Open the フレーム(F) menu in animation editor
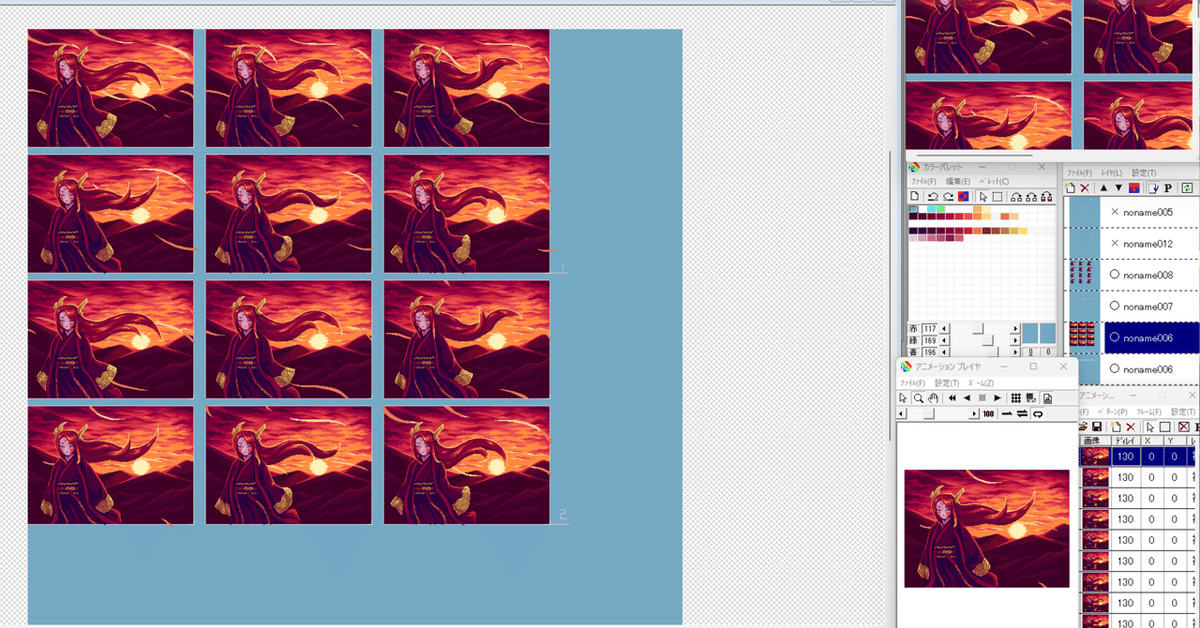This screenshot has height=628, width=1200. click(x=1149, y=411)
